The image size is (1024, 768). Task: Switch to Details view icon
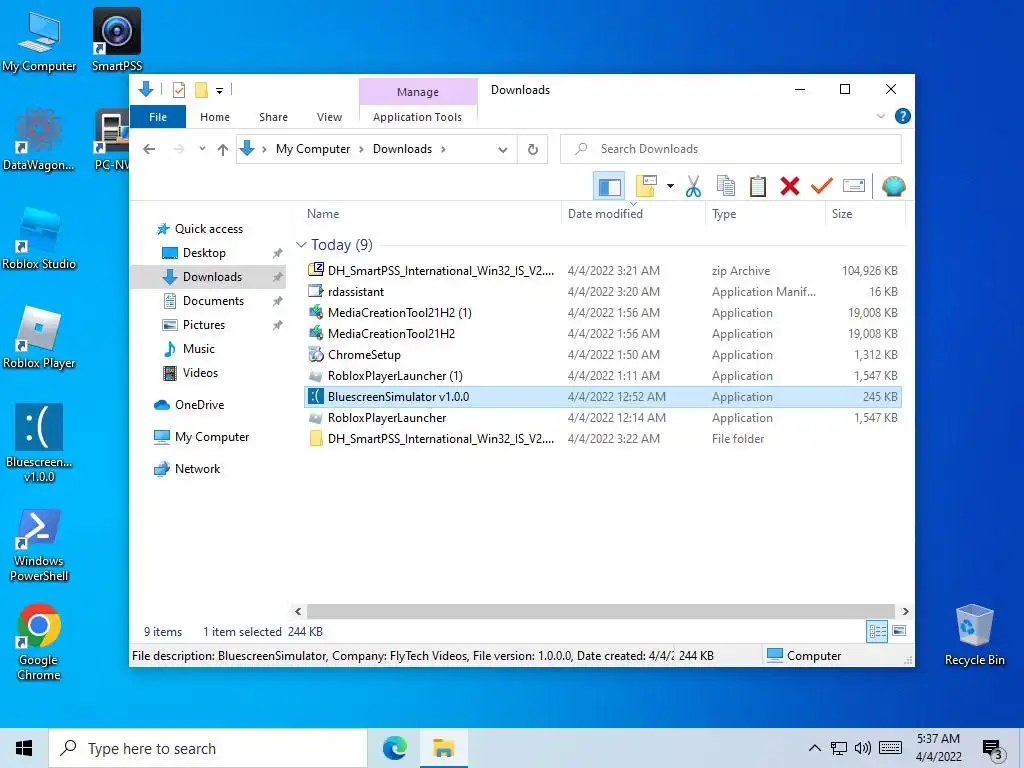[x=877, y=631]
